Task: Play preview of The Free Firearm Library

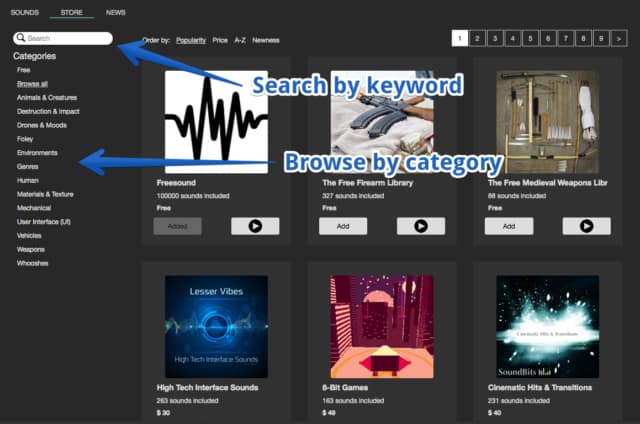Action: tap(420, 226)
